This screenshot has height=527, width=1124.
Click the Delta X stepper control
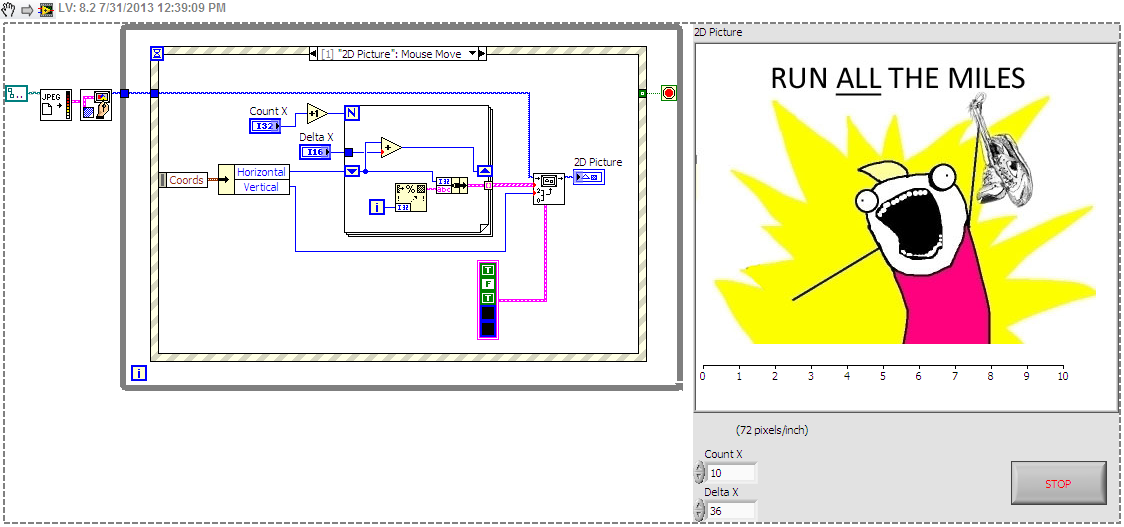699,511
